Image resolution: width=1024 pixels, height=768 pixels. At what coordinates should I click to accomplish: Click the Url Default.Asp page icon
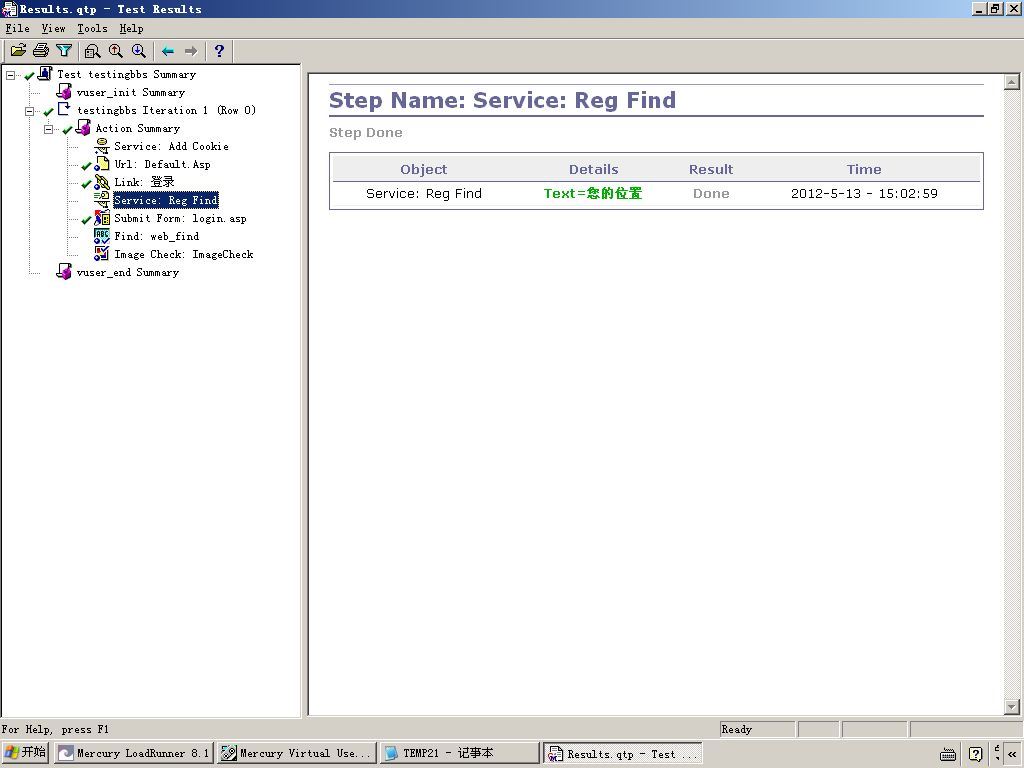coord(102,164)
